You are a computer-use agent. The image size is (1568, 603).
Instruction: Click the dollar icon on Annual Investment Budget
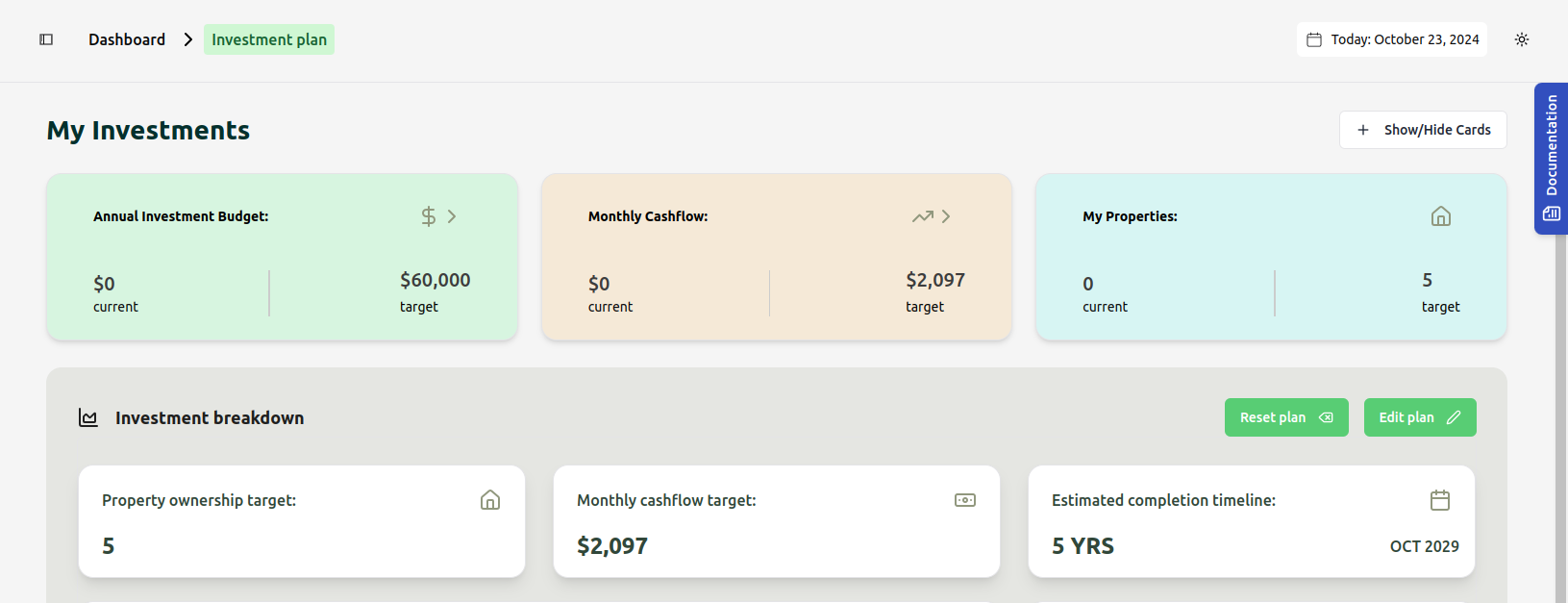[429, 216]
